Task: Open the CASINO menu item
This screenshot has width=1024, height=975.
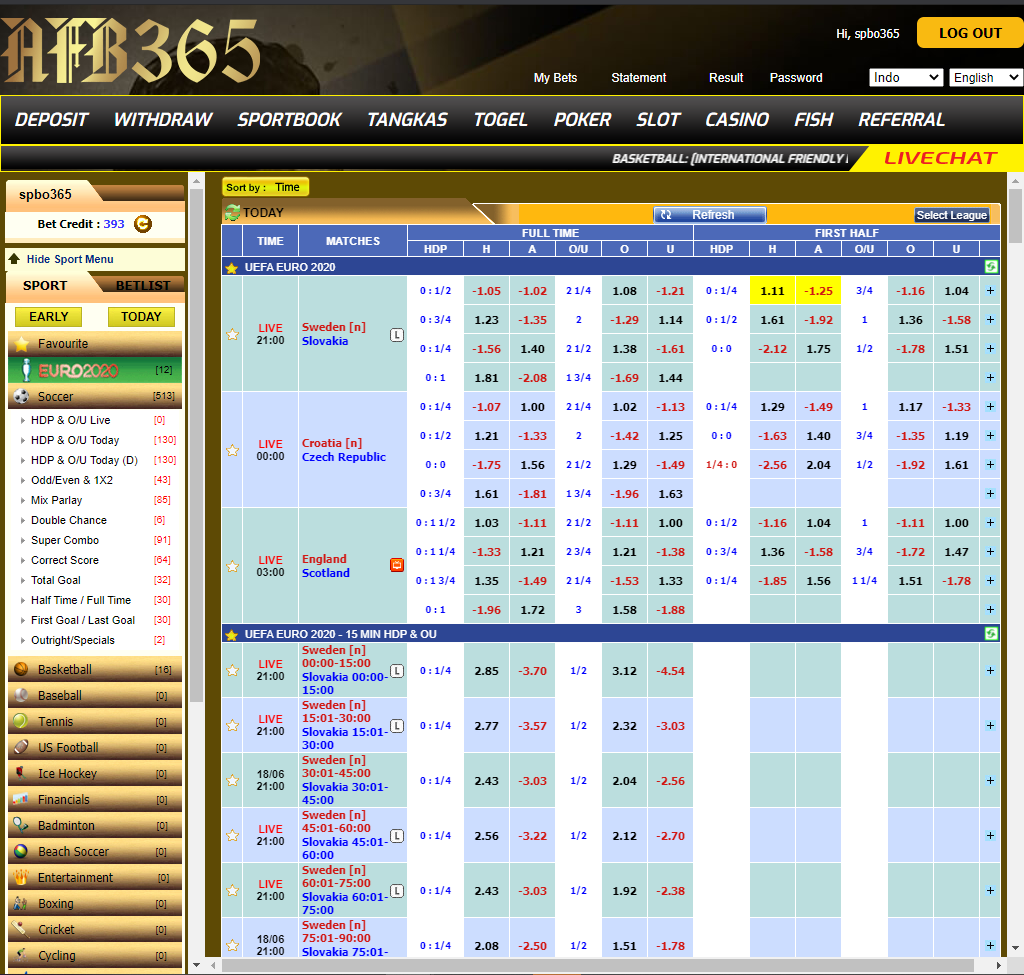Action: (x=736, y=119)
